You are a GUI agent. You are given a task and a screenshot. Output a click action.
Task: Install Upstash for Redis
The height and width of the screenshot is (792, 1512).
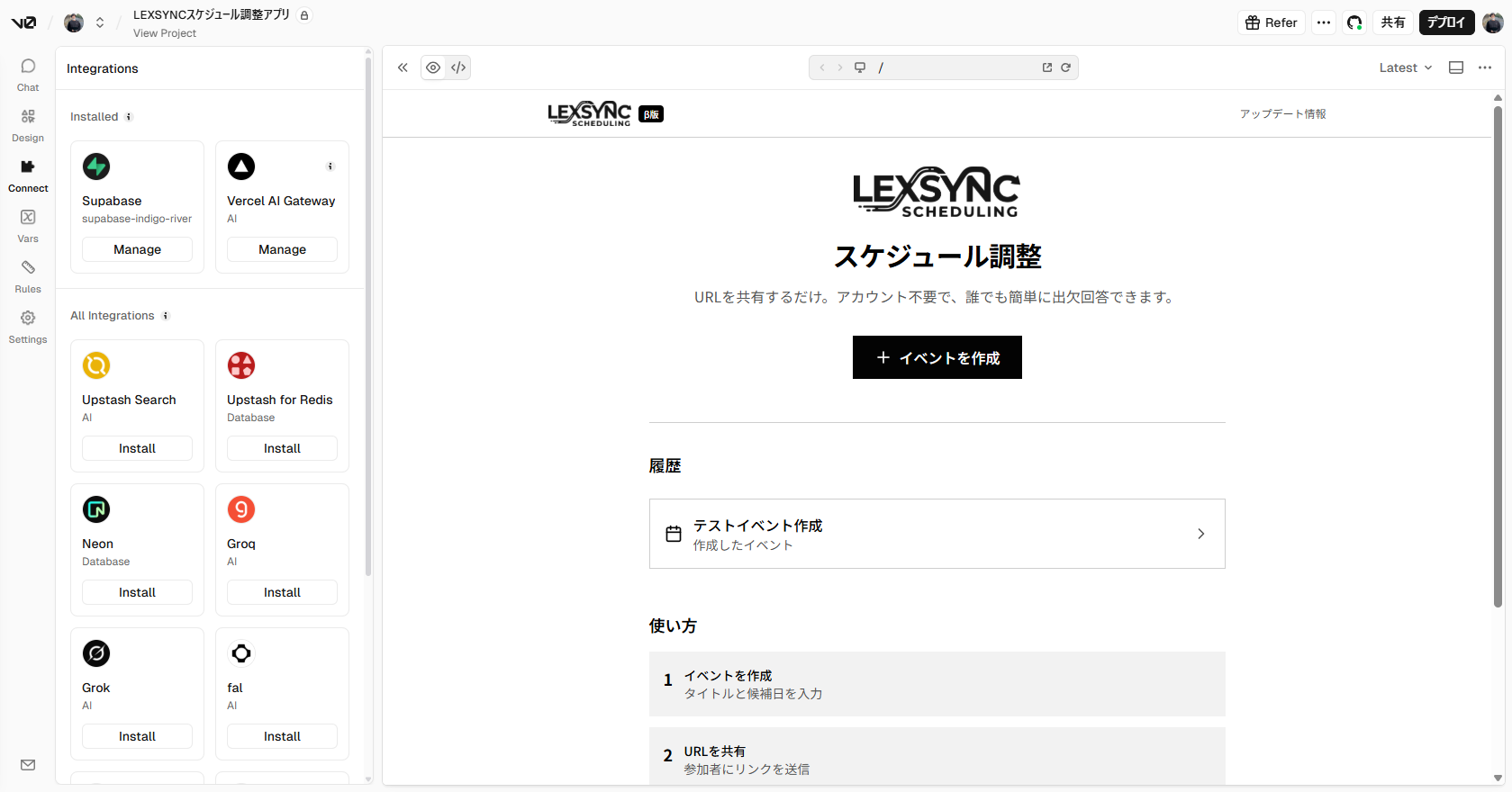(x=282, y=448)
